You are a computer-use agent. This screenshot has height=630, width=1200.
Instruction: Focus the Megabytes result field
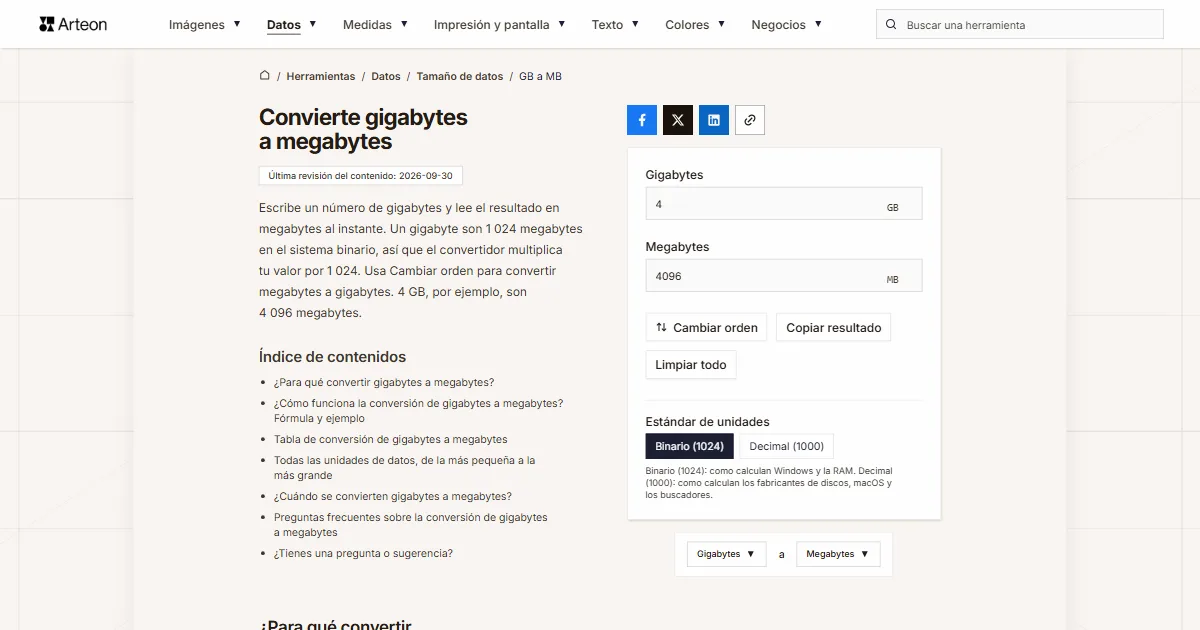[x=784, y=276]
